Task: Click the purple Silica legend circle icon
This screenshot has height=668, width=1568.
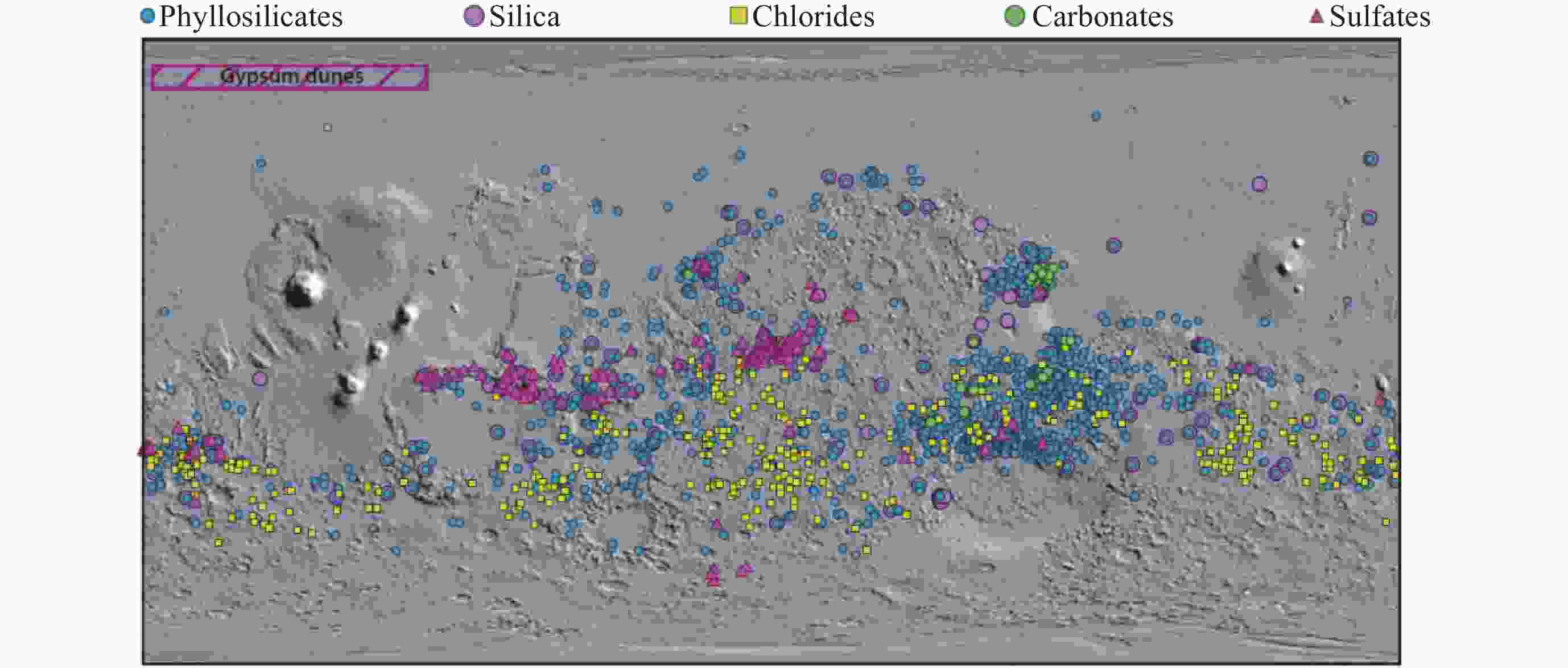Action: (473, 16)
